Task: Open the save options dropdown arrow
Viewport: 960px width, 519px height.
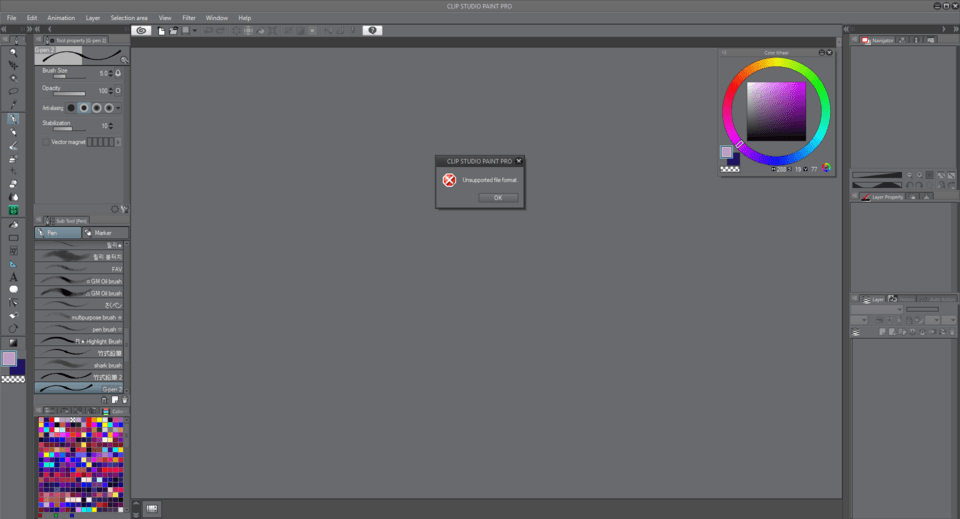Action: (x=194, y=31)
